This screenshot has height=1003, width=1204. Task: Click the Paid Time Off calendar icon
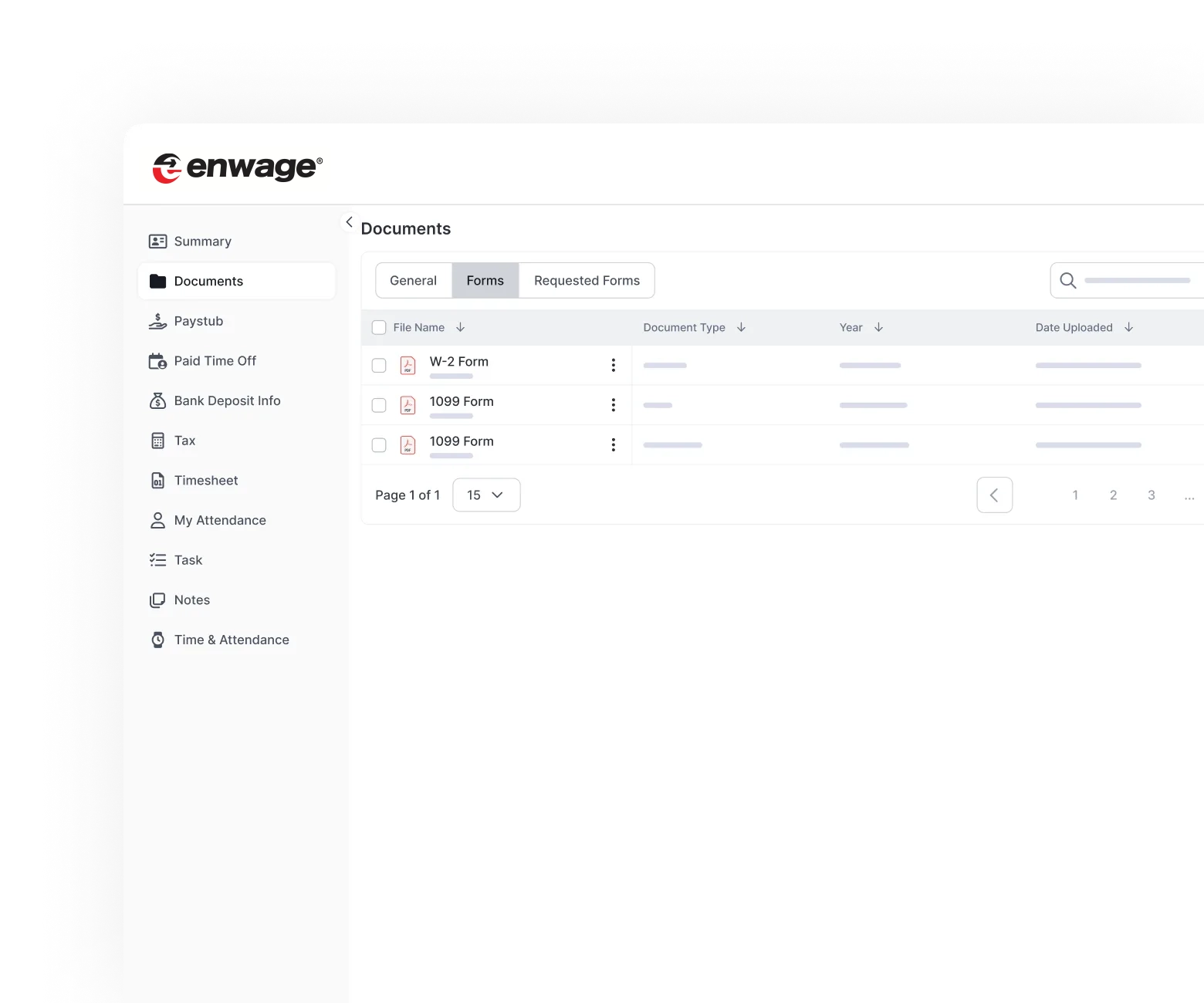[x=157, y=360]
